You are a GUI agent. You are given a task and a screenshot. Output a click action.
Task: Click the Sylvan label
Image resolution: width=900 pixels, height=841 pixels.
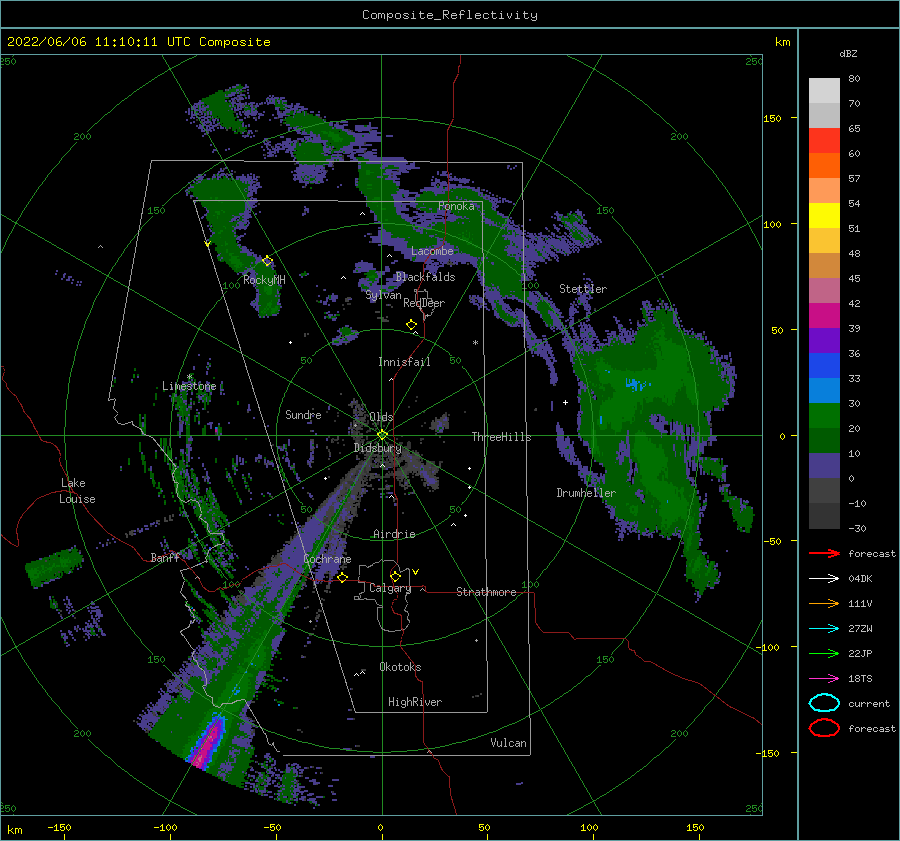click(383, 295)
